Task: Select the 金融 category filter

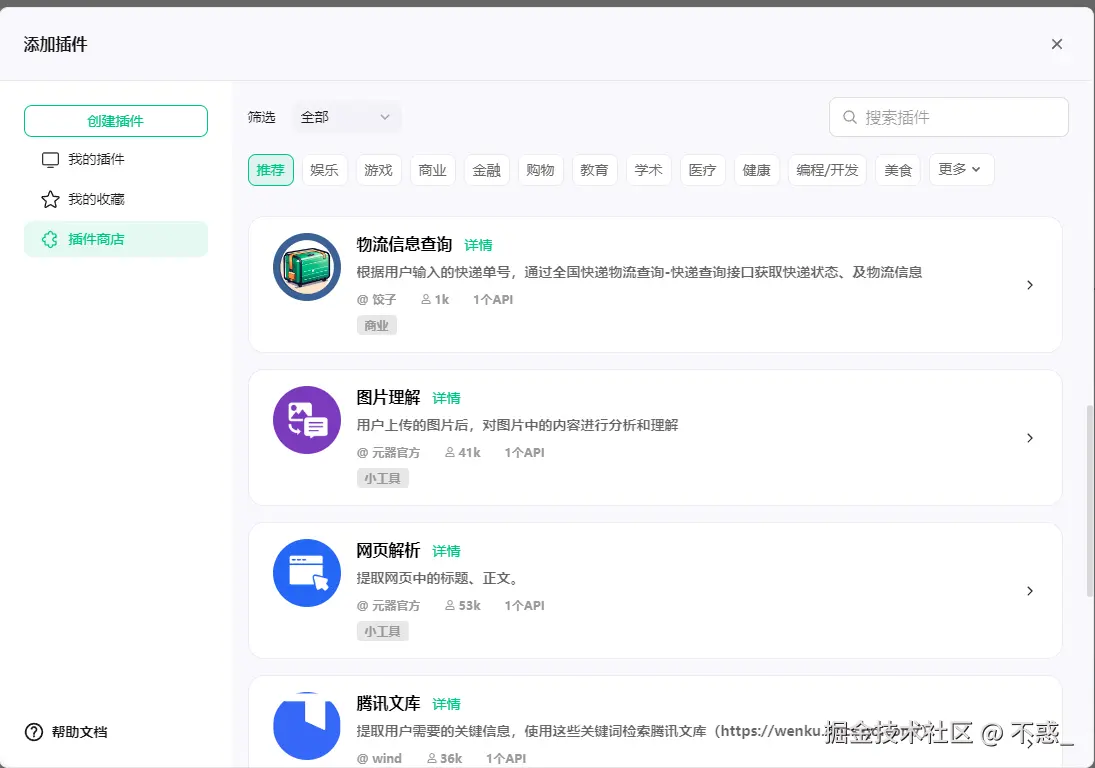Action: point(487,169)
